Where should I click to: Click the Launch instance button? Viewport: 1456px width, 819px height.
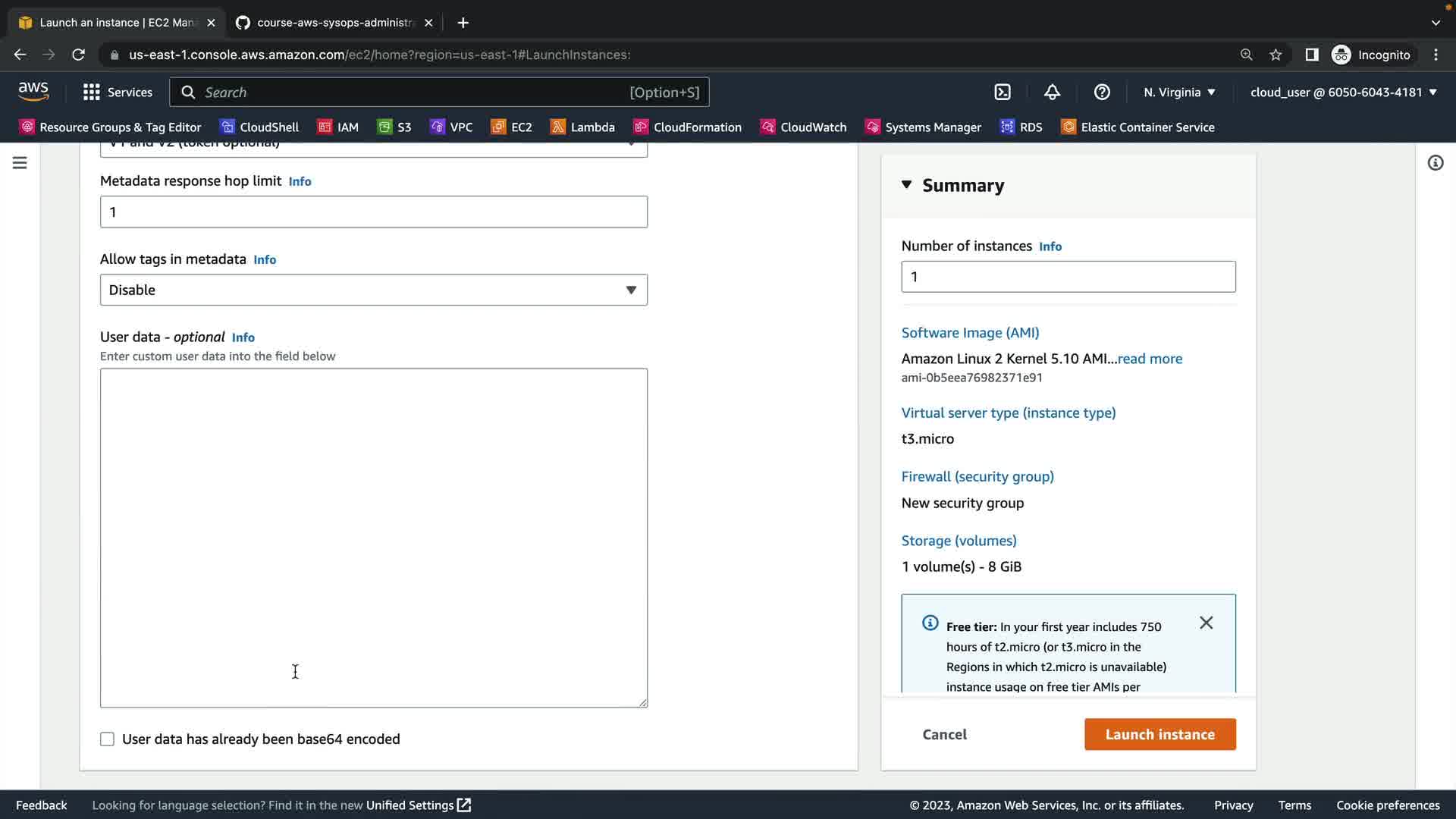coord(1159,734)
